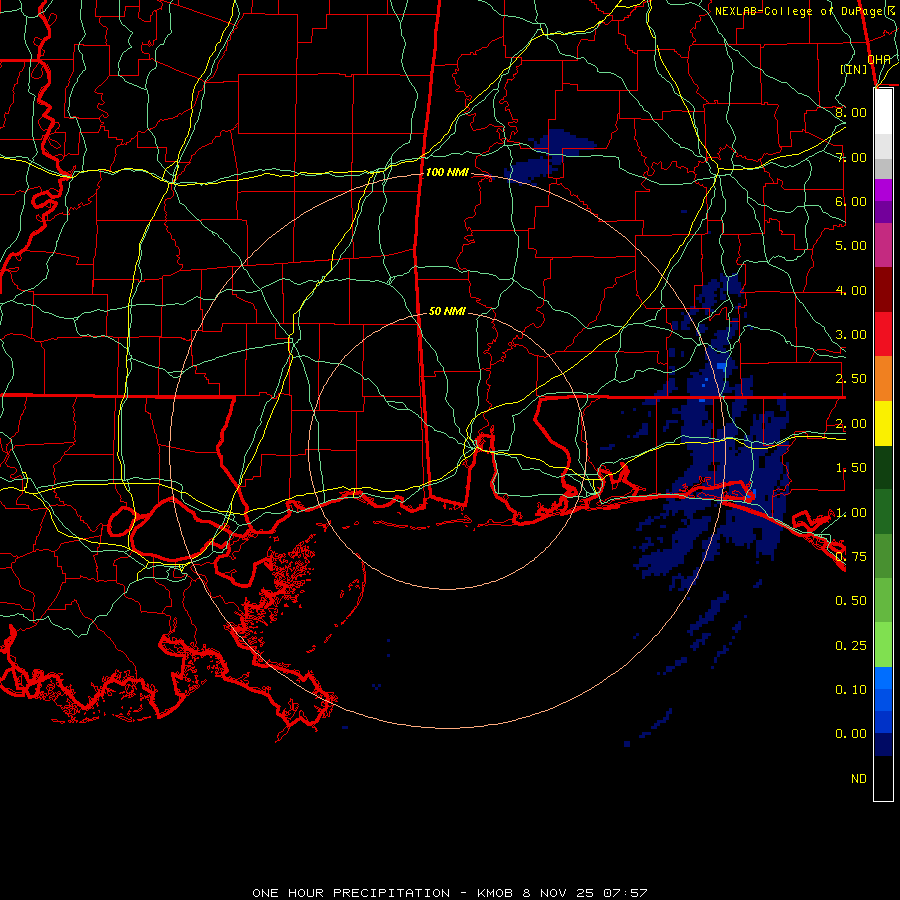This screenshot has width=900, height=900.
Task: Click the NEXLAB-College of DuPage credit text
Action: [x=804, y=11]
